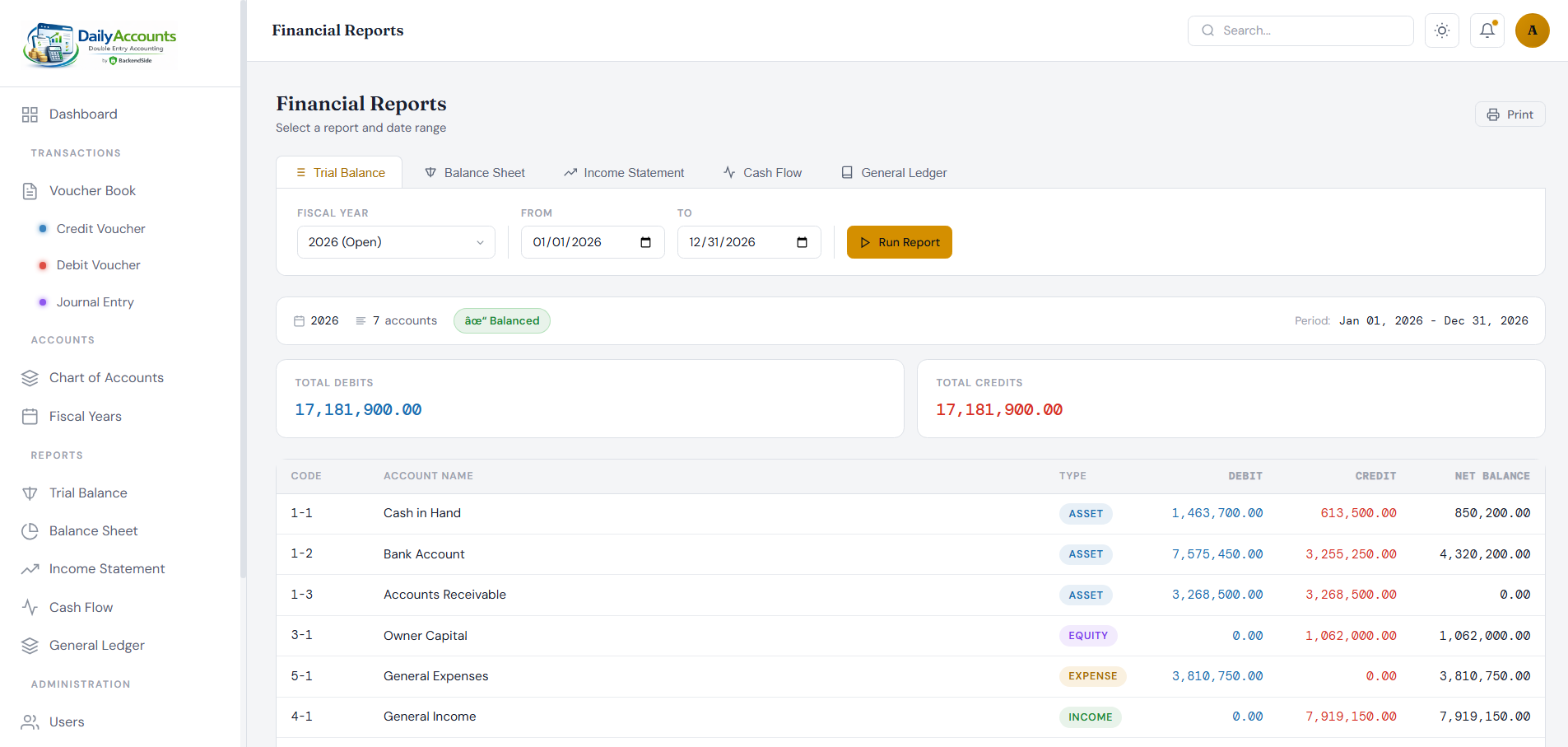Click the Dashboard grid icon in sidebar
The height and width of the screenshot is (747, 1568).
[30, 114]
